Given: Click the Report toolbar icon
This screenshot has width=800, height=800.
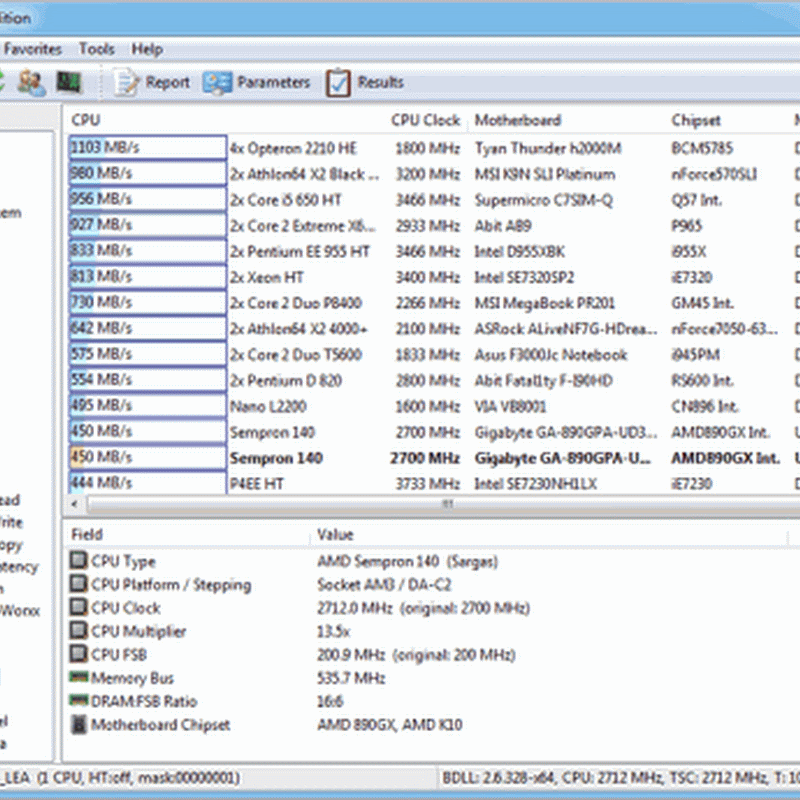Looking at the screenshot, I should [127, 83].
